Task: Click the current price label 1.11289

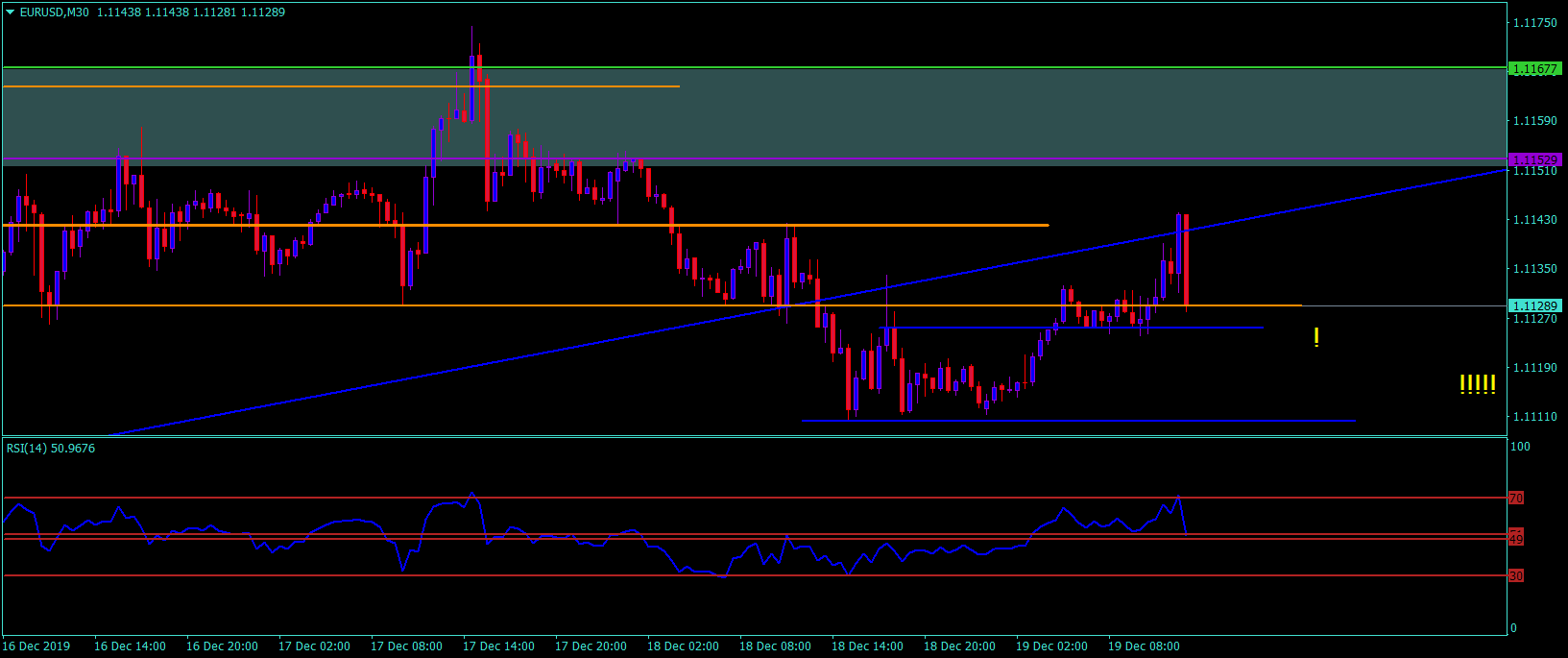Action: [x=1535, y=306]
